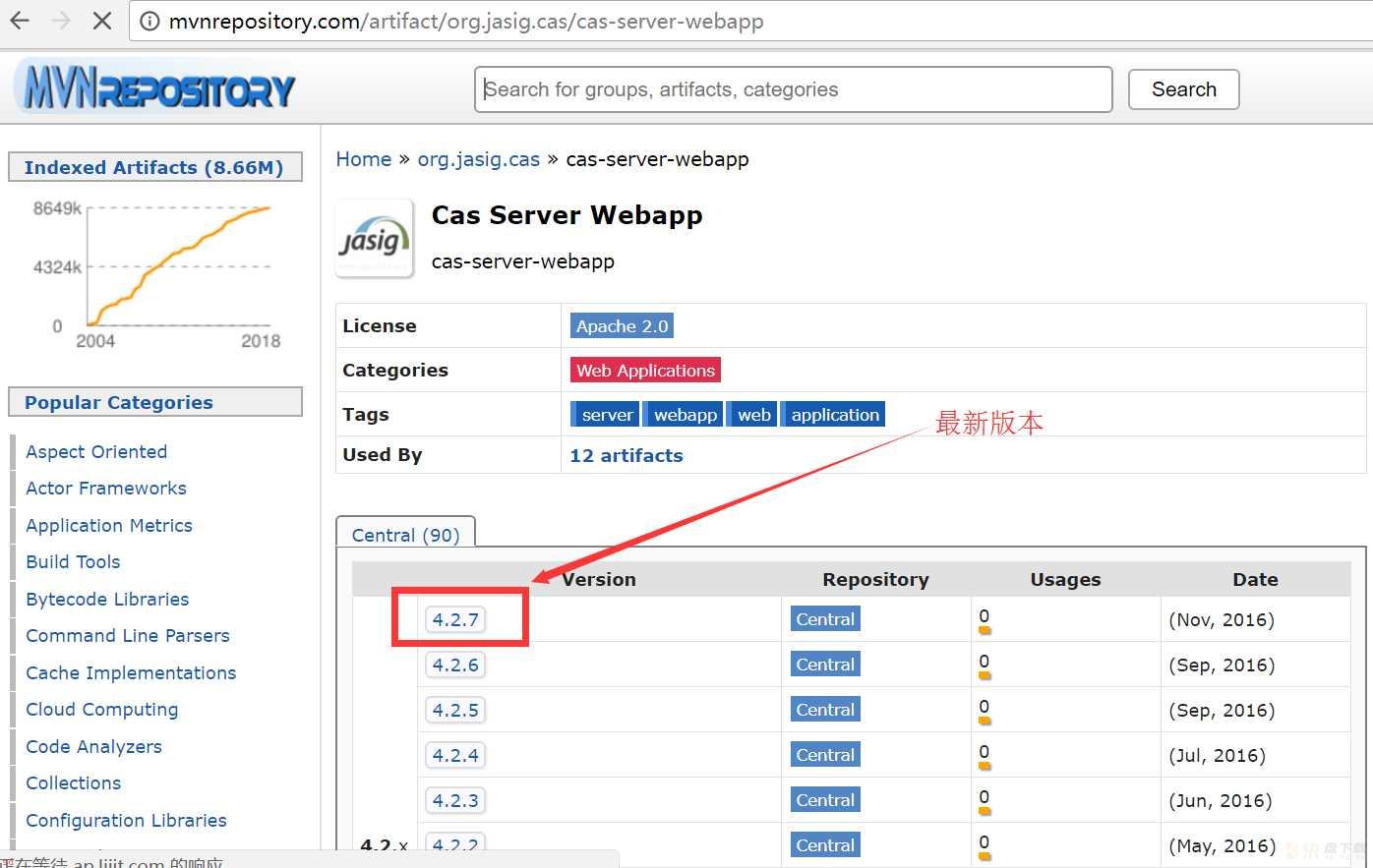The image size is (1373, 868).
Task: Click the Version column header
Action: pyautogui.click(x=599, y=580)
